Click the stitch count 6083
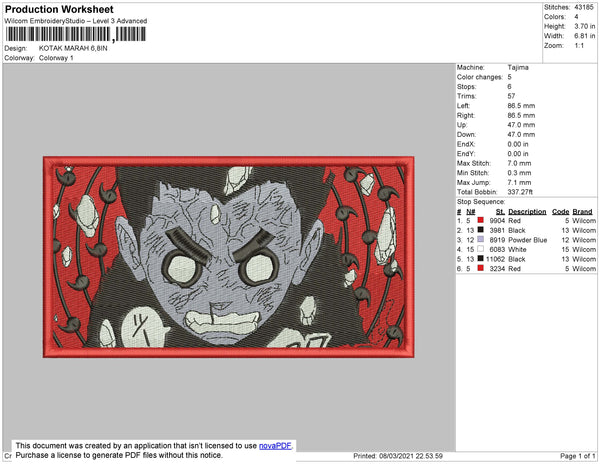 [x=497, y=249]
